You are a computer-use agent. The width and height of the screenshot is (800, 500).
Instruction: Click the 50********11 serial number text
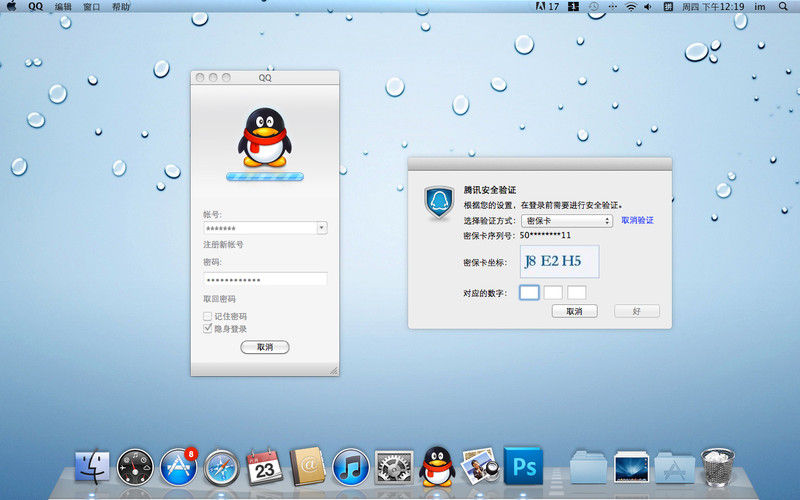pos(545,235)
